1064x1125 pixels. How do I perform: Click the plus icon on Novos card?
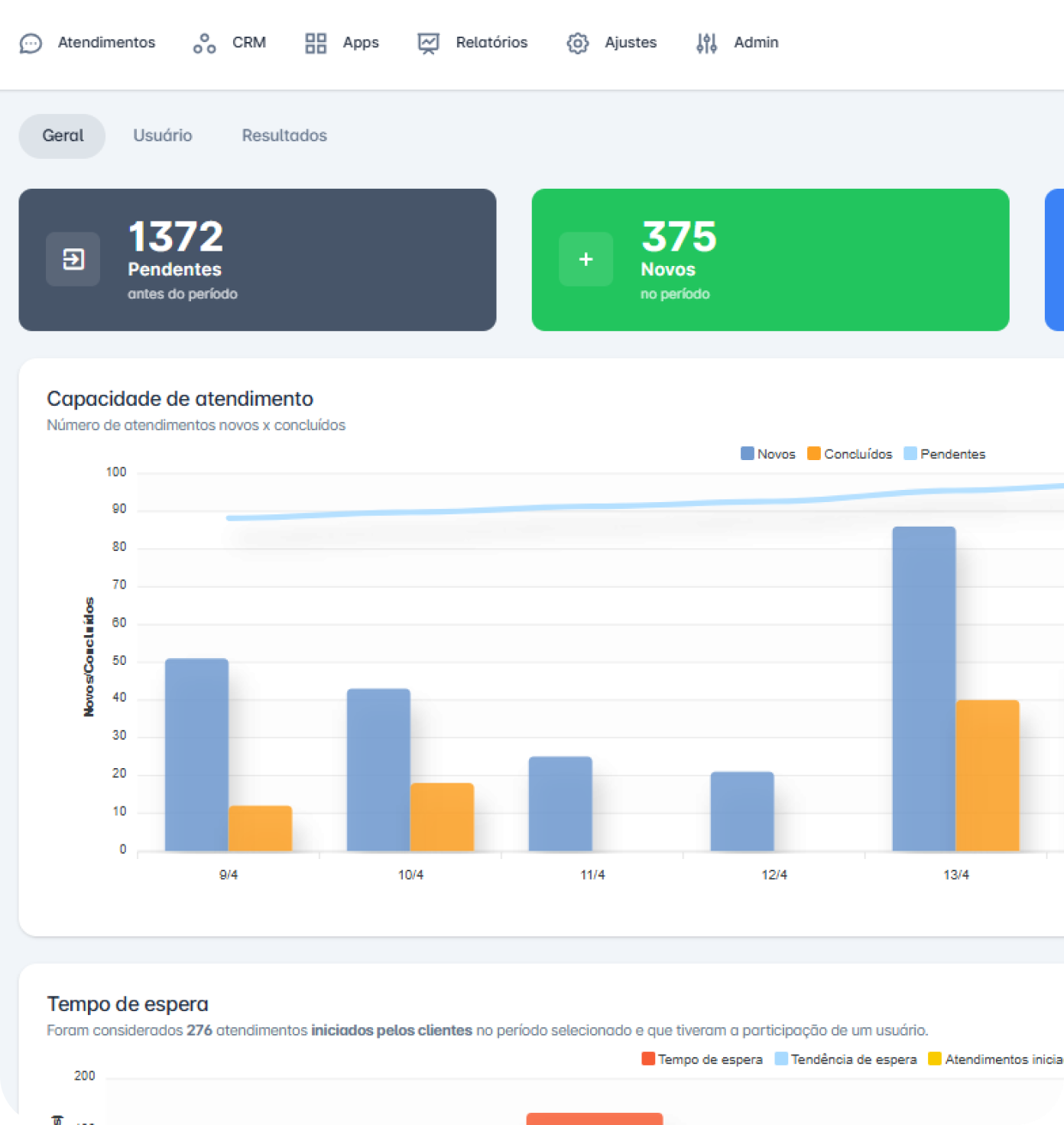(x=586, y=260)
